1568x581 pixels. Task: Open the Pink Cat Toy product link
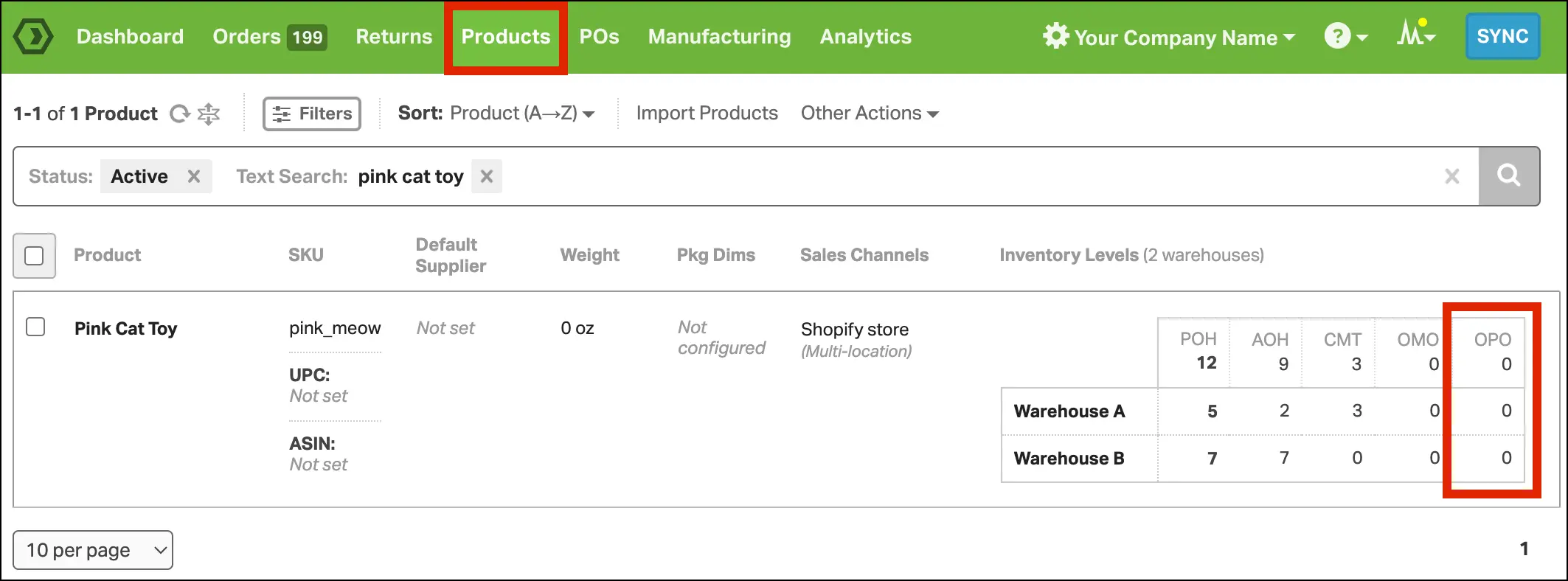coord(125,329)
